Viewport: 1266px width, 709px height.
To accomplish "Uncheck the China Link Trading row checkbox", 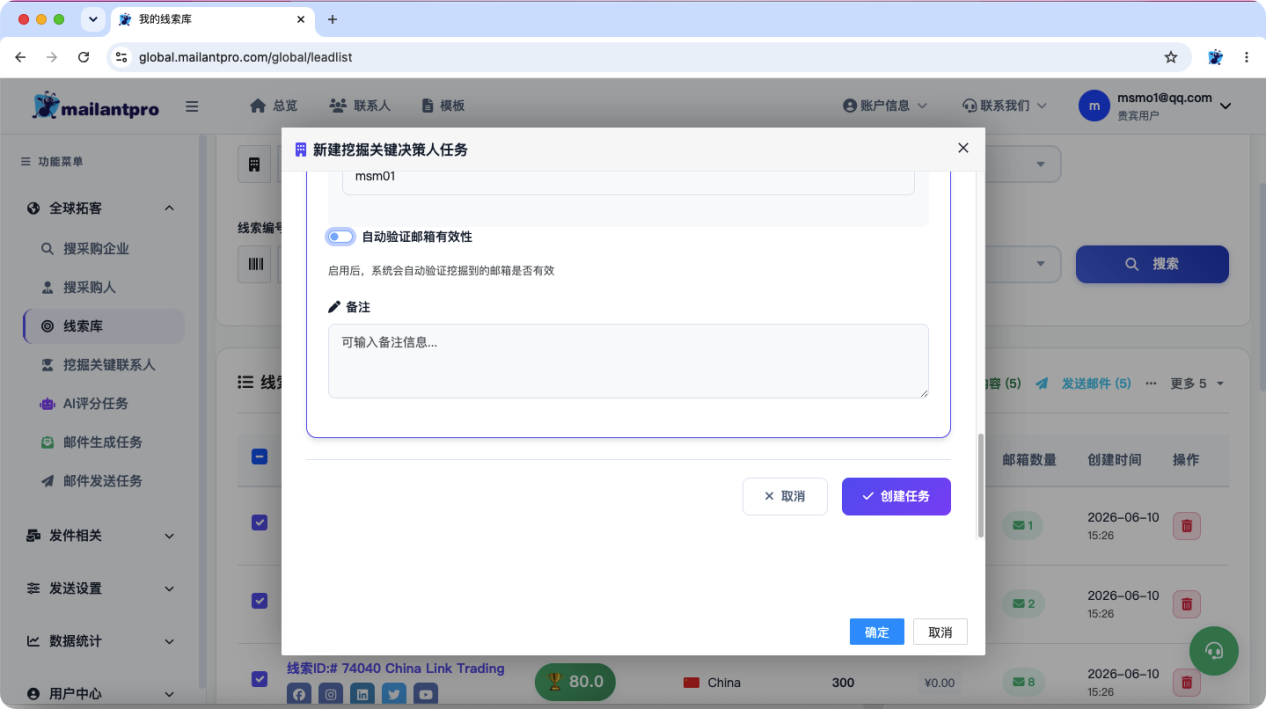I will [x=259, y=679].
